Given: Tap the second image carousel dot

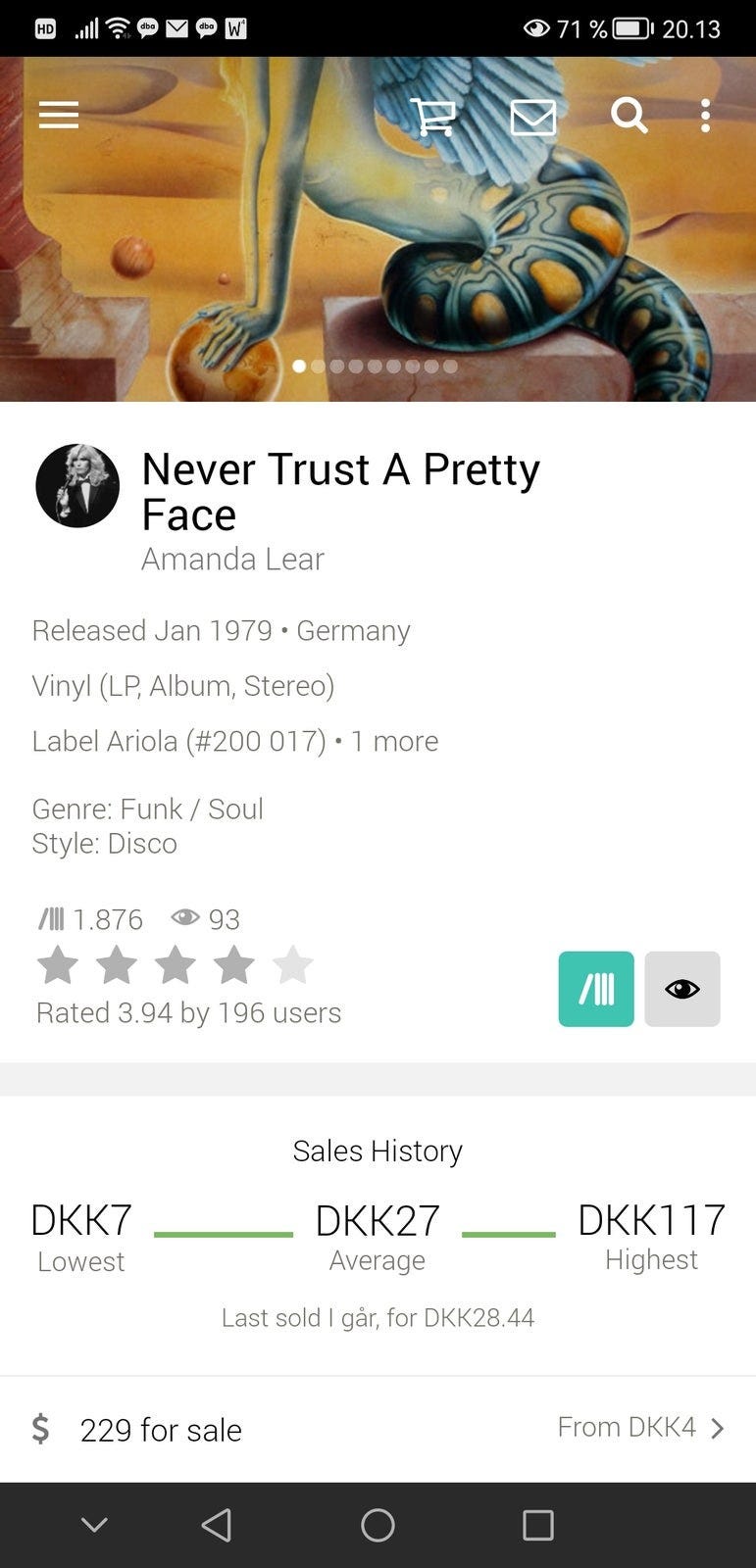Looking at the screenshot, I should [318, 367].
